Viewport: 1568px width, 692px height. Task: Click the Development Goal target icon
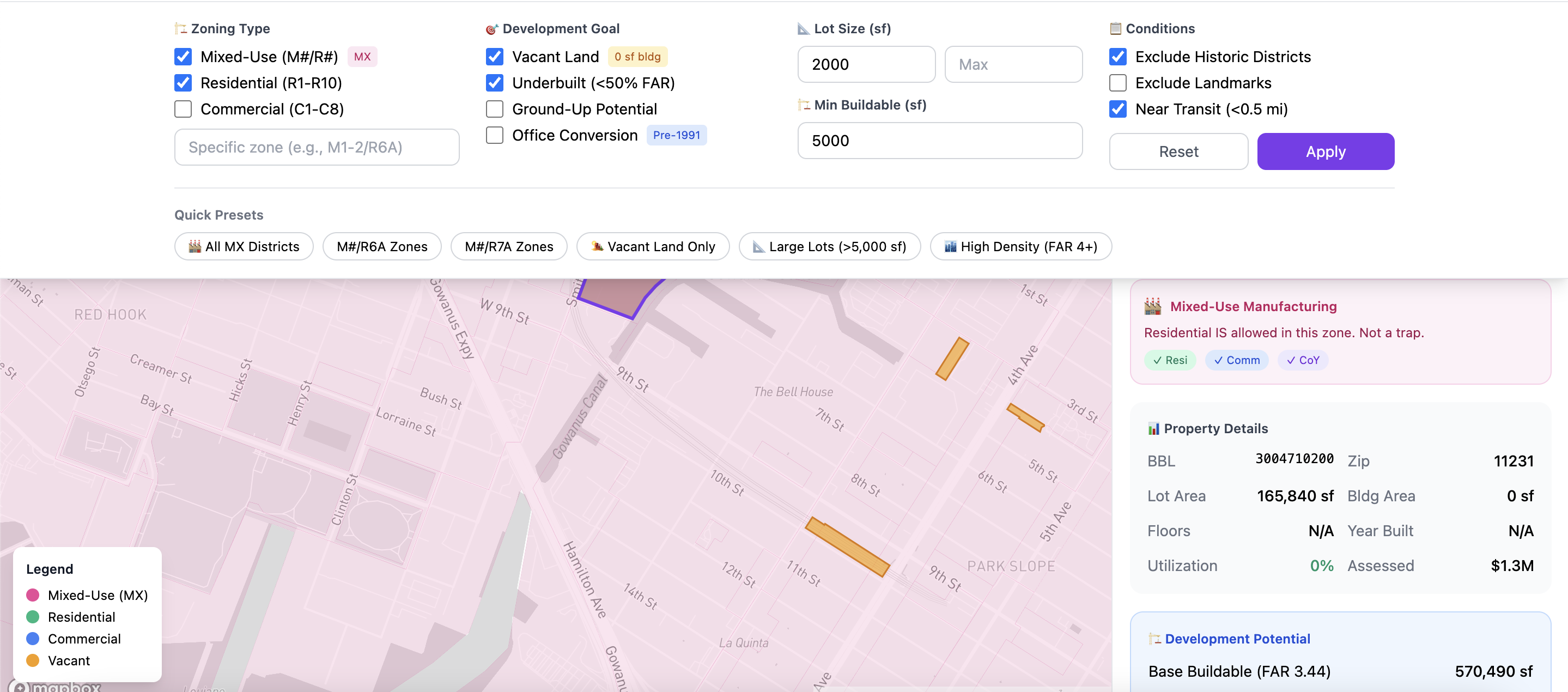coord(493,28)
